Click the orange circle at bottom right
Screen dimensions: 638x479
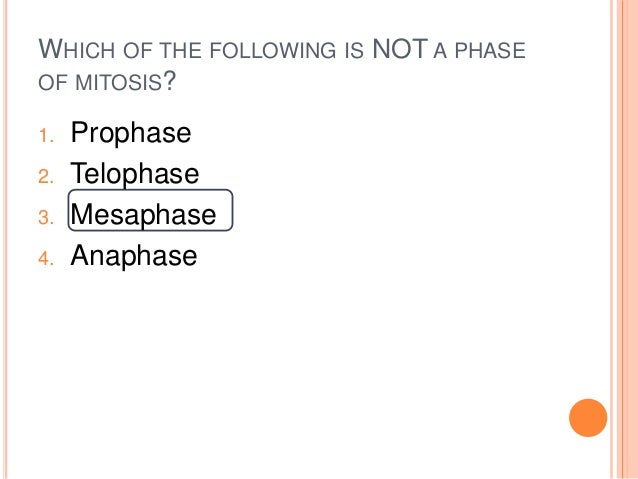point(588,418)
